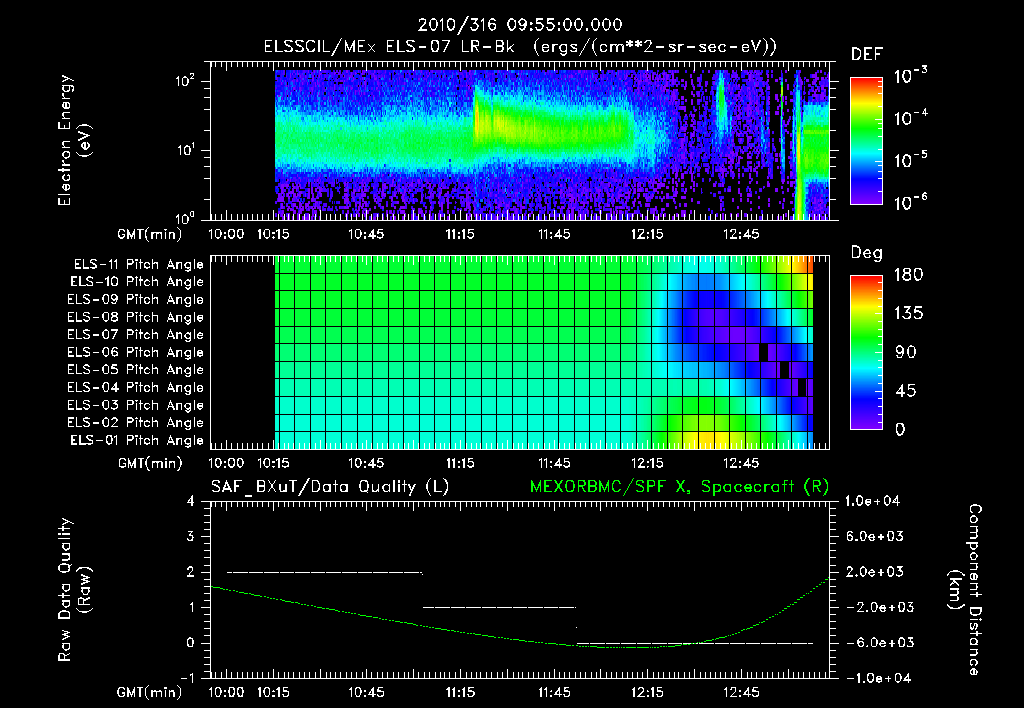1024x708 pixels.
Task: Select the ELS-02 Pitch Angle label
Action: pyautogui.click(x=136, y=423)
